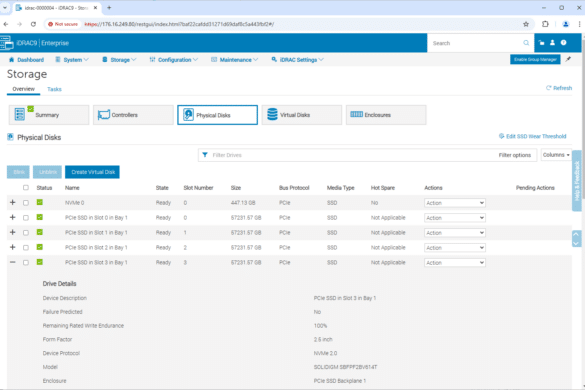Open Action dropdown for NVMe 0

pos(455,203)
